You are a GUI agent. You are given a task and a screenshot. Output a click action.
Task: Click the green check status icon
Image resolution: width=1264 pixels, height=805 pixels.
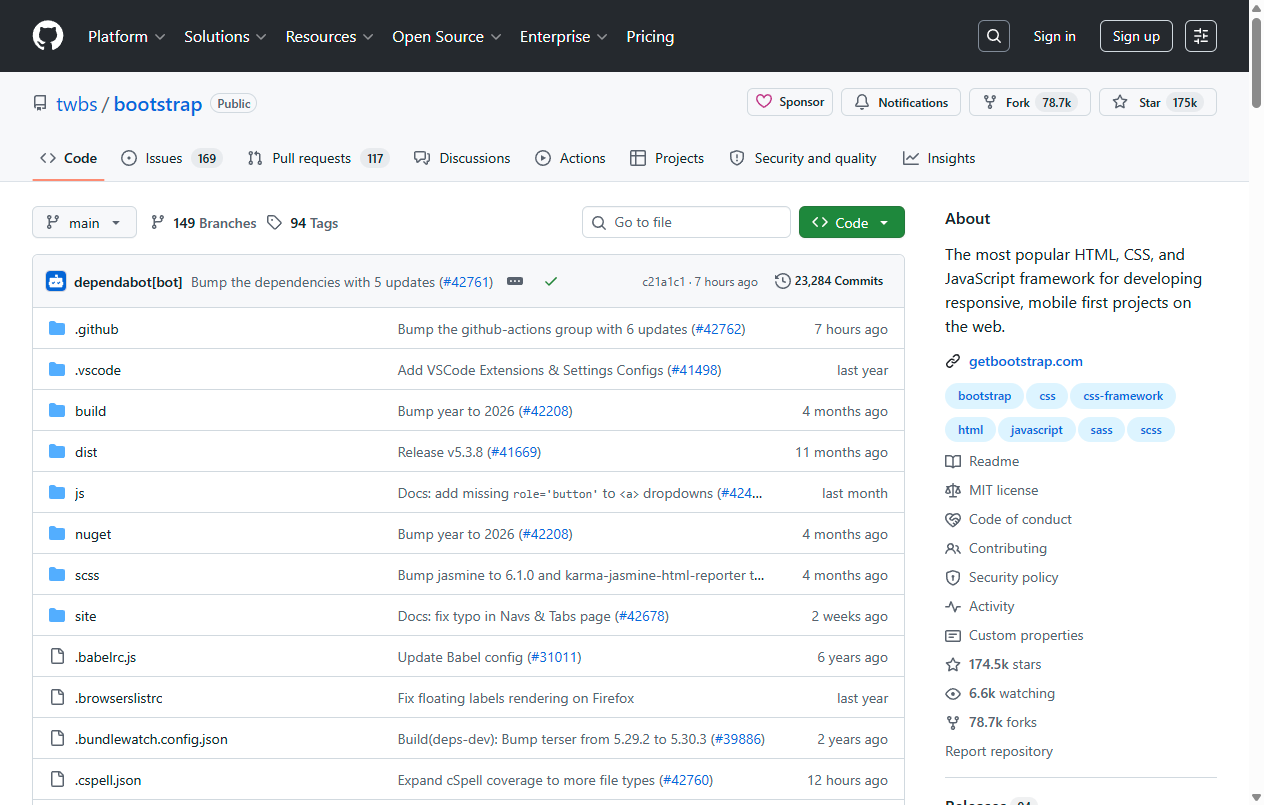tap(550, 282)
